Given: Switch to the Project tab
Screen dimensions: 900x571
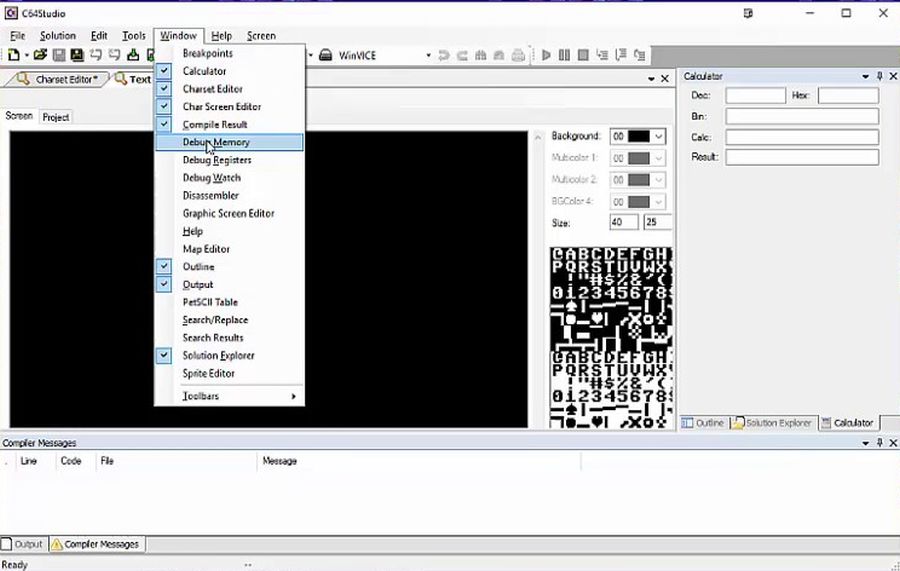Looking at the screenshot, I should click(x=56, y=117).
